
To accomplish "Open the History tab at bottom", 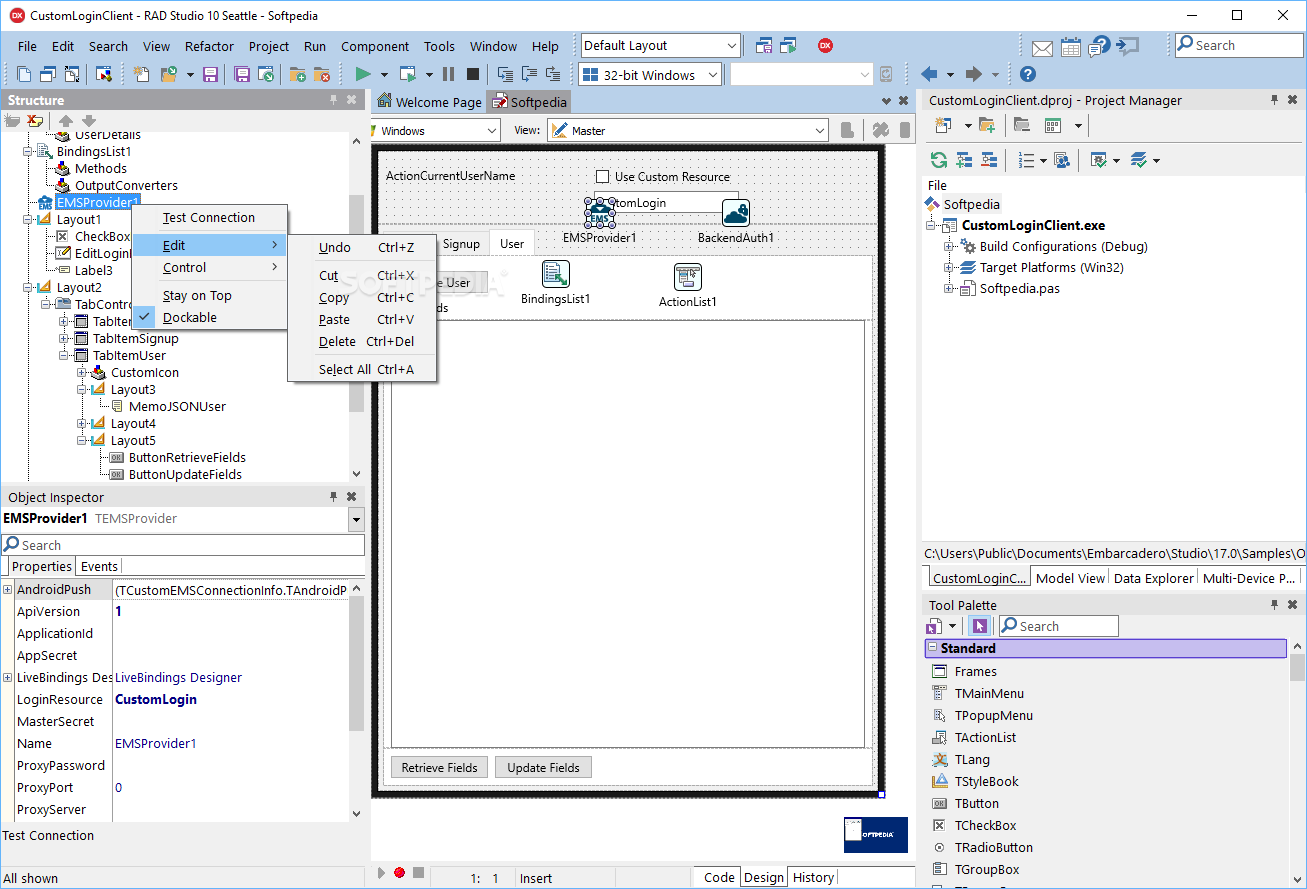I will pos(813,877).
